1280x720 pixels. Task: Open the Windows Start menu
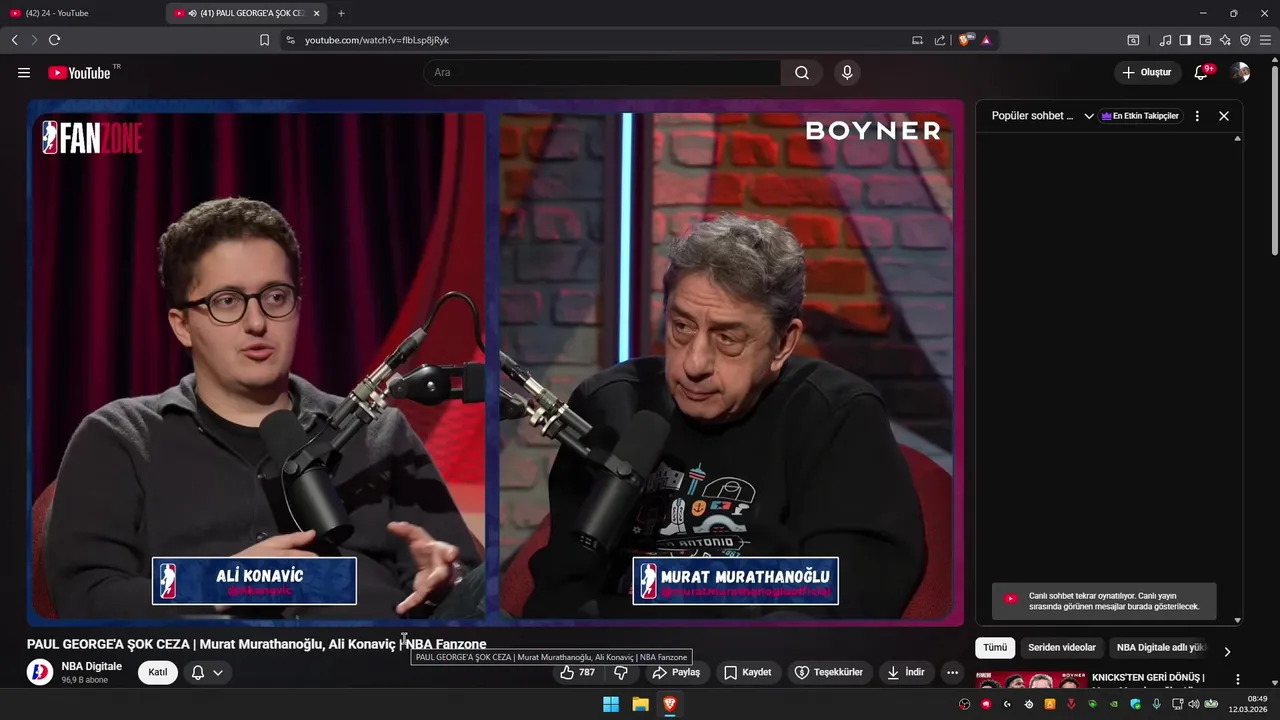point(611,704)
